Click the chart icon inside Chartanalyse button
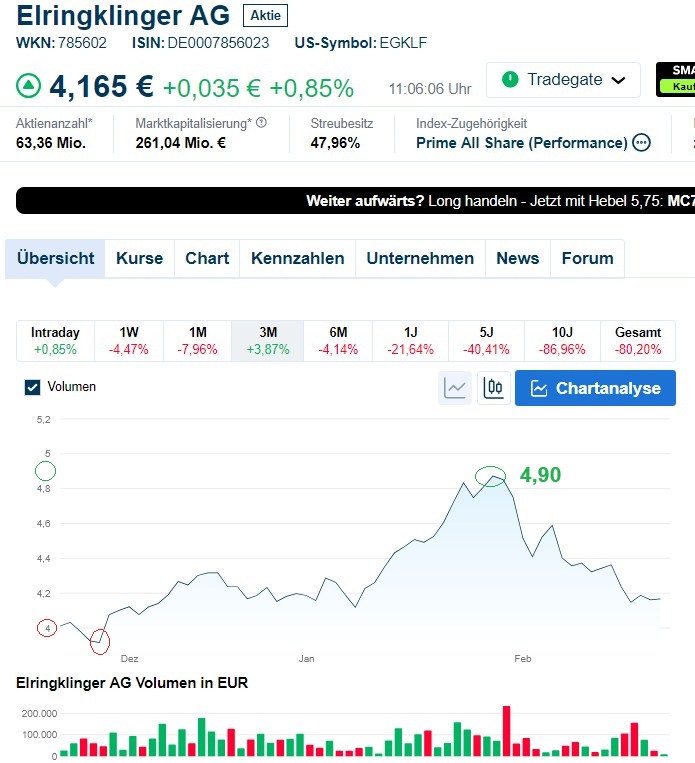Viewport: 695px width, 763px height. [x=539, y=388]
